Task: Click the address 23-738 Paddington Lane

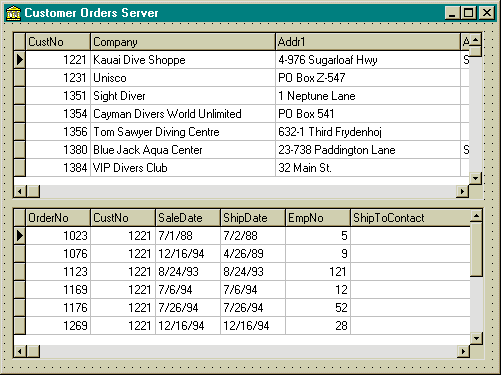Action: click(368, 150)
